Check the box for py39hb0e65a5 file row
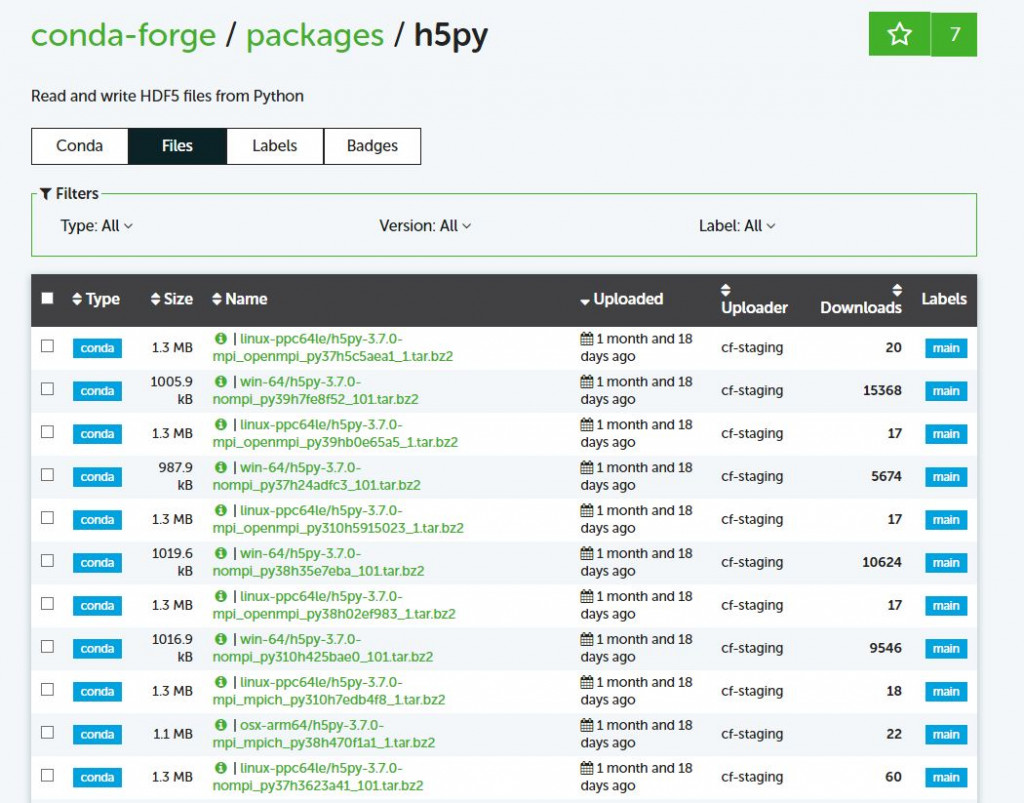Screen dimensions: 1024x803 click(47, 432)
